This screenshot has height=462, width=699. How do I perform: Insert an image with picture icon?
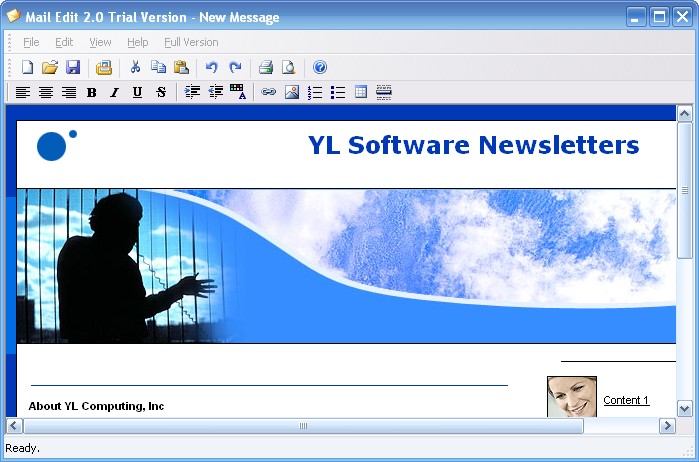point(292,92)
